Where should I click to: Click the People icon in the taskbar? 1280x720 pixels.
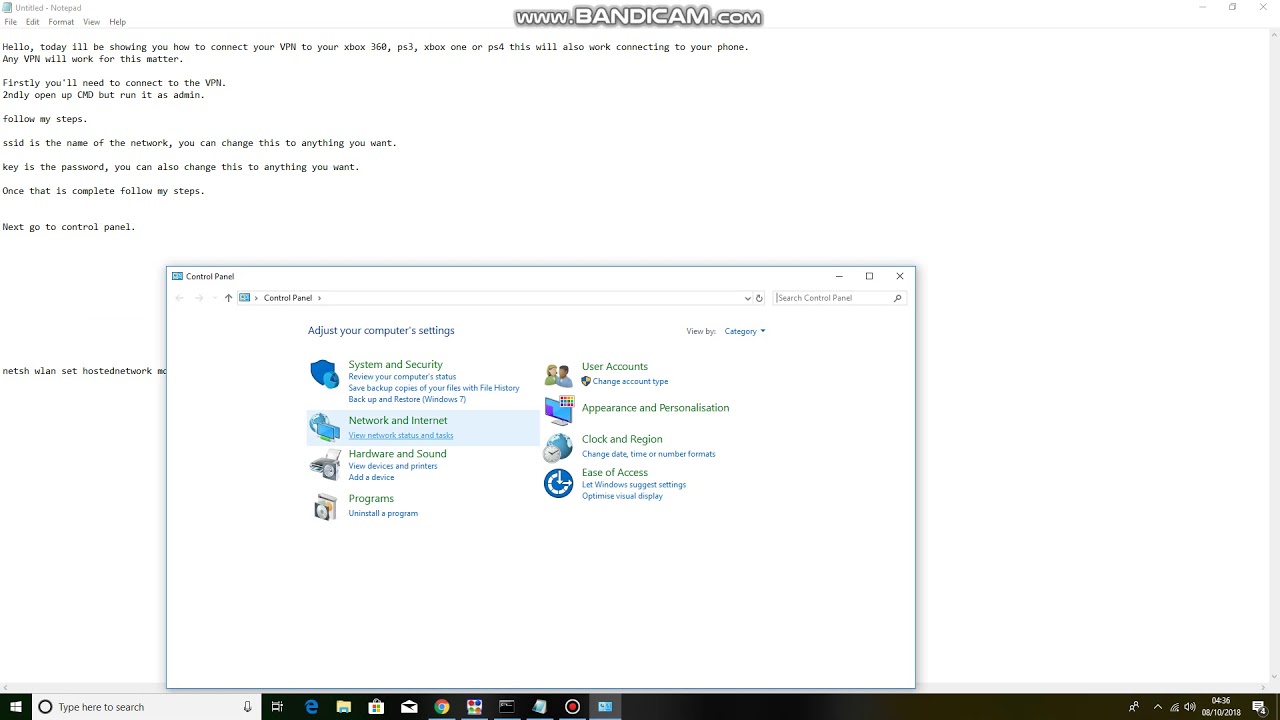click(1134, 707)
